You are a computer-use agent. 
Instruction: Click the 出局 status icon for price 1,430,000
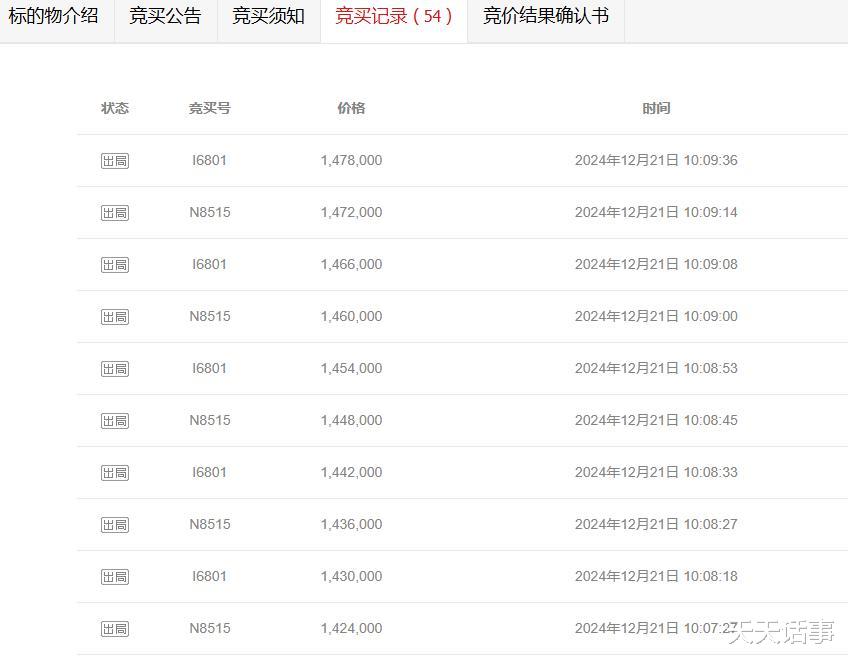tap(115, 577)
